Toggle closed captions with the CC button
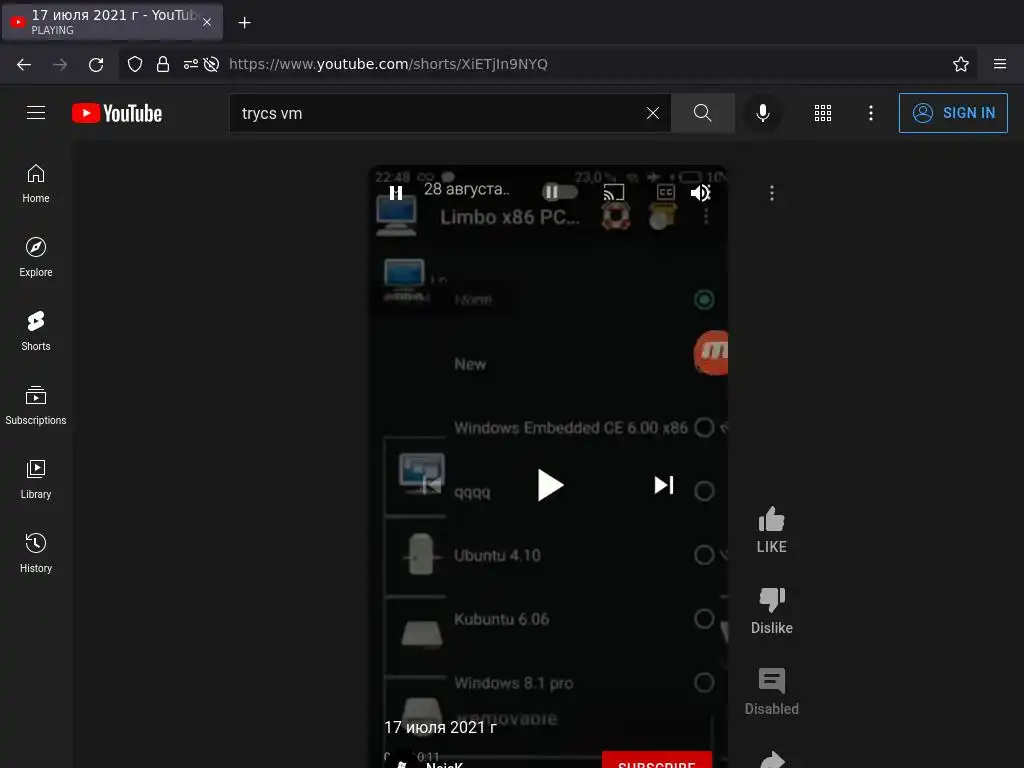The height and width of the screenshot is (768, 1024). coord(665,192)
